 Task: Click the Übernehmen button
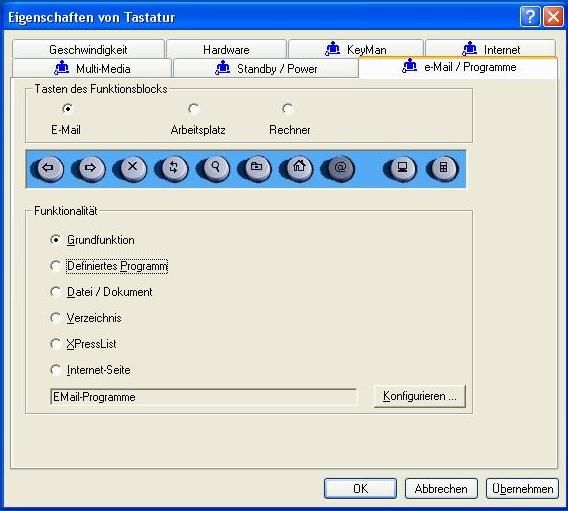(x=522, y=489)
